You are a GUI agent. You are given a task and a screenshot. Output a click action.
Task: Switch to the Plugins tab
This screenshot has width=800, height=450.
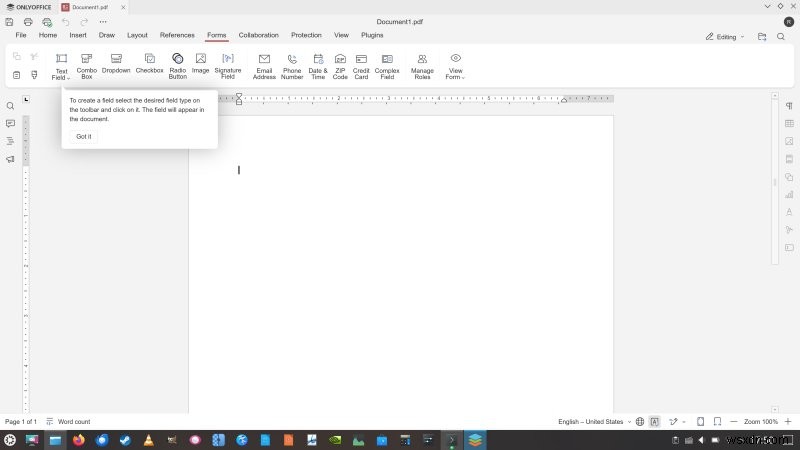[x=372, y=35]
